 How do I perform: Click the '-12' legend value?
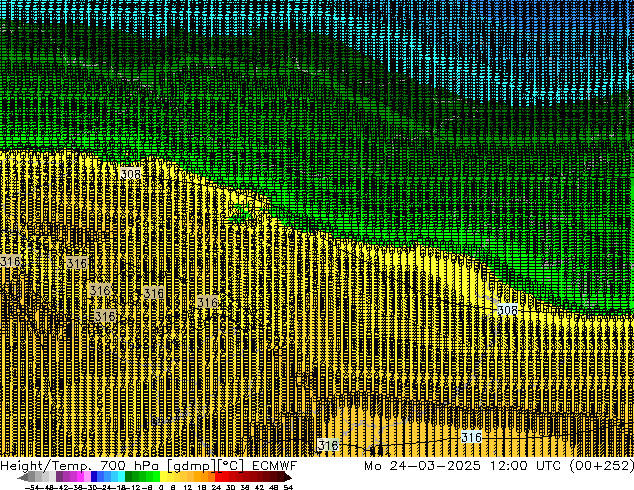point(135,488)
